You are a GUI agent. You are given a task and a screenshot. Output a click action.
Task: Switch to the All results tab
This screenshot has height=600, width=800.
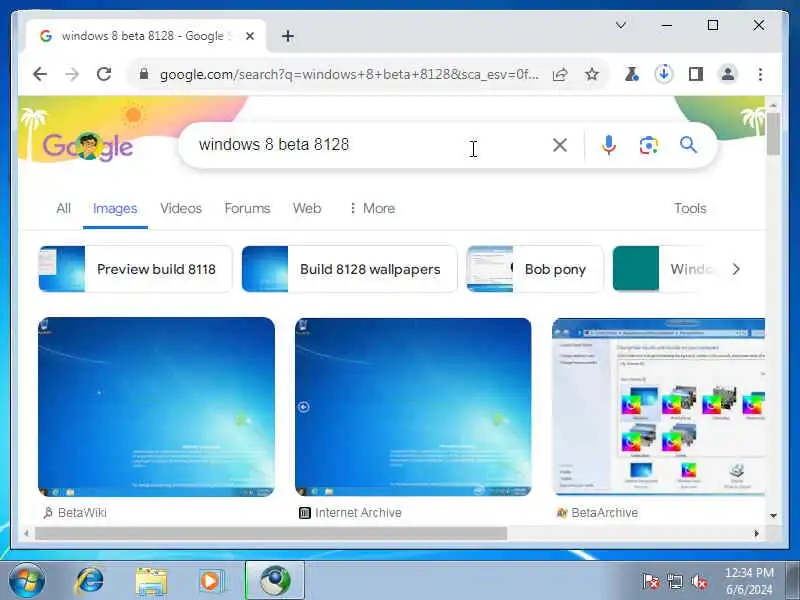point(63,208)
